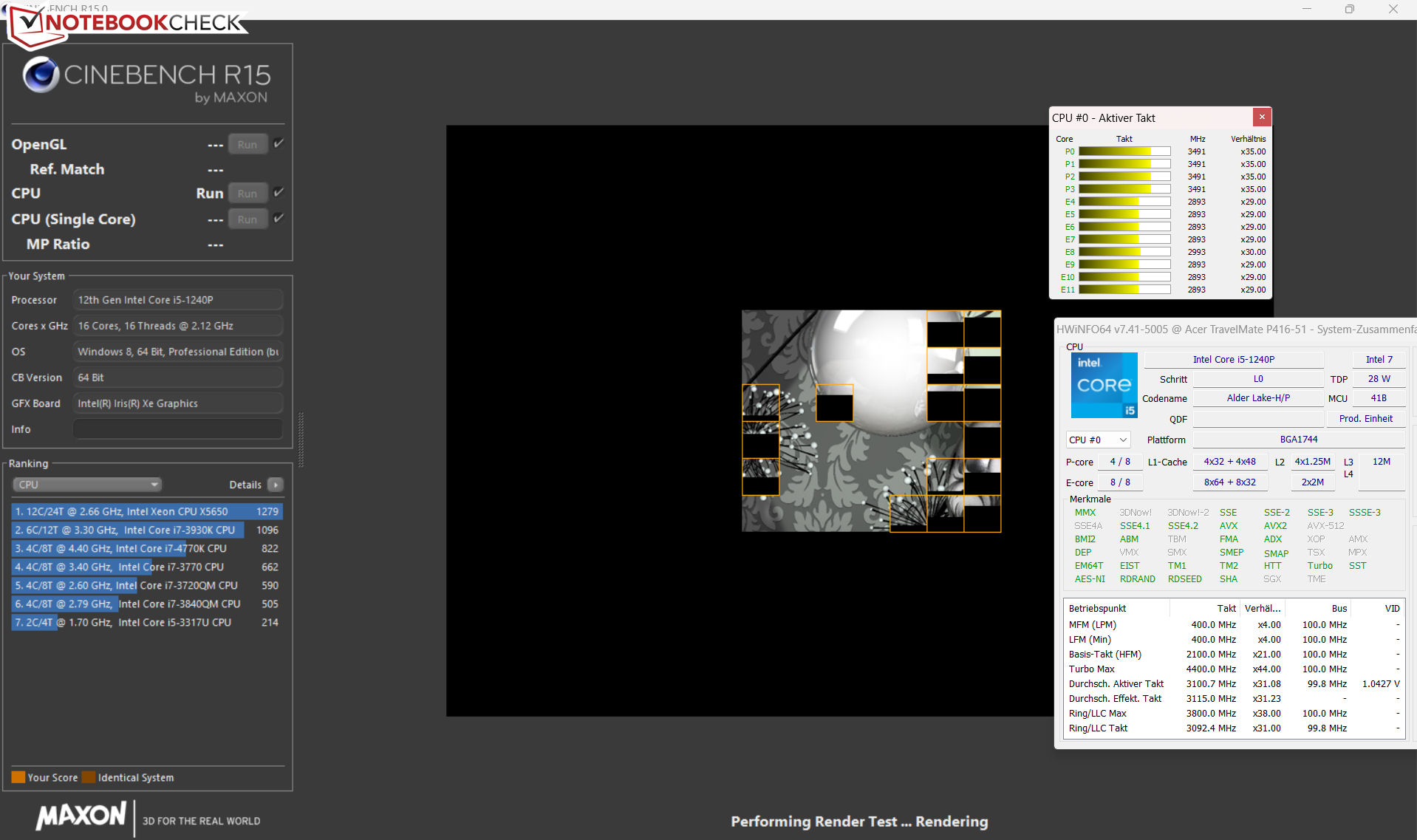Click the Notebookcheck logo overlay
The width and height of the screenshot is (1417, 840).
point(126,24)
